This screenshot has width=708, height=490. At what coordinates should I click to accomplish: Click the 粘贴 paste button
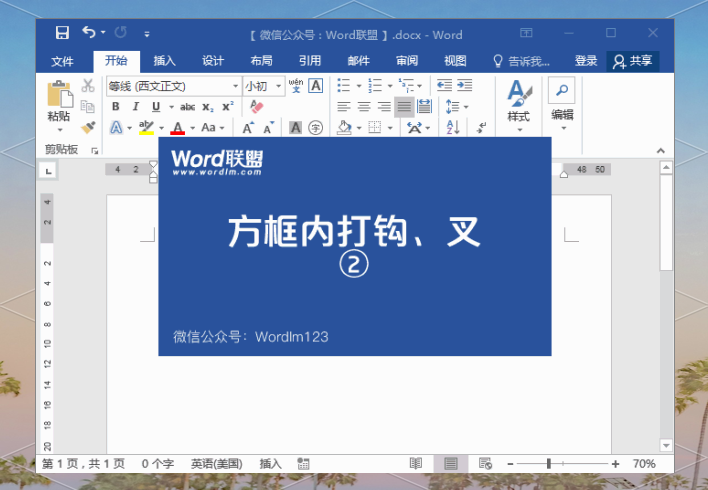click(x=59, y=101)
